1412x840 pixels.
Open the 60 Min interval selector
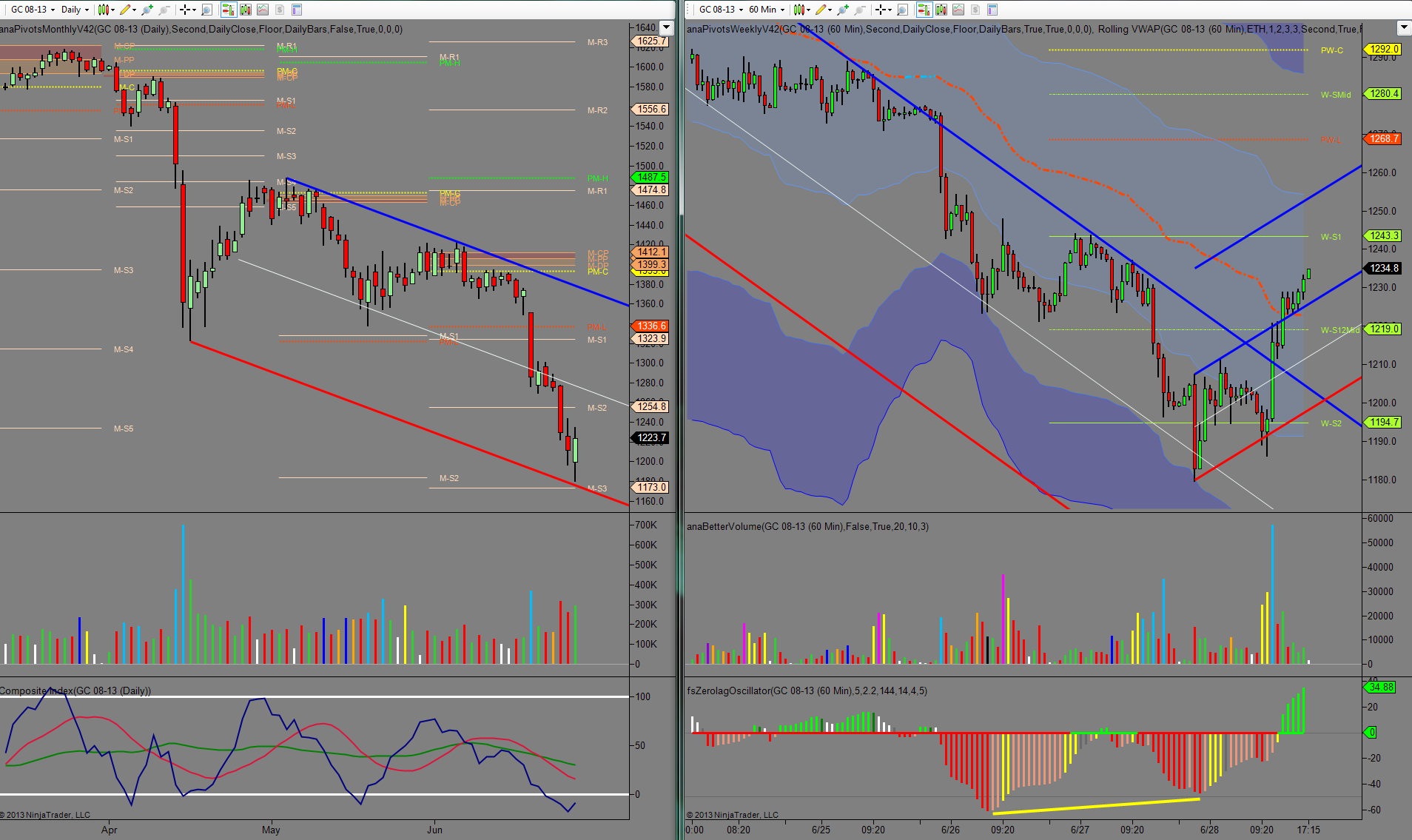point(767,10)
